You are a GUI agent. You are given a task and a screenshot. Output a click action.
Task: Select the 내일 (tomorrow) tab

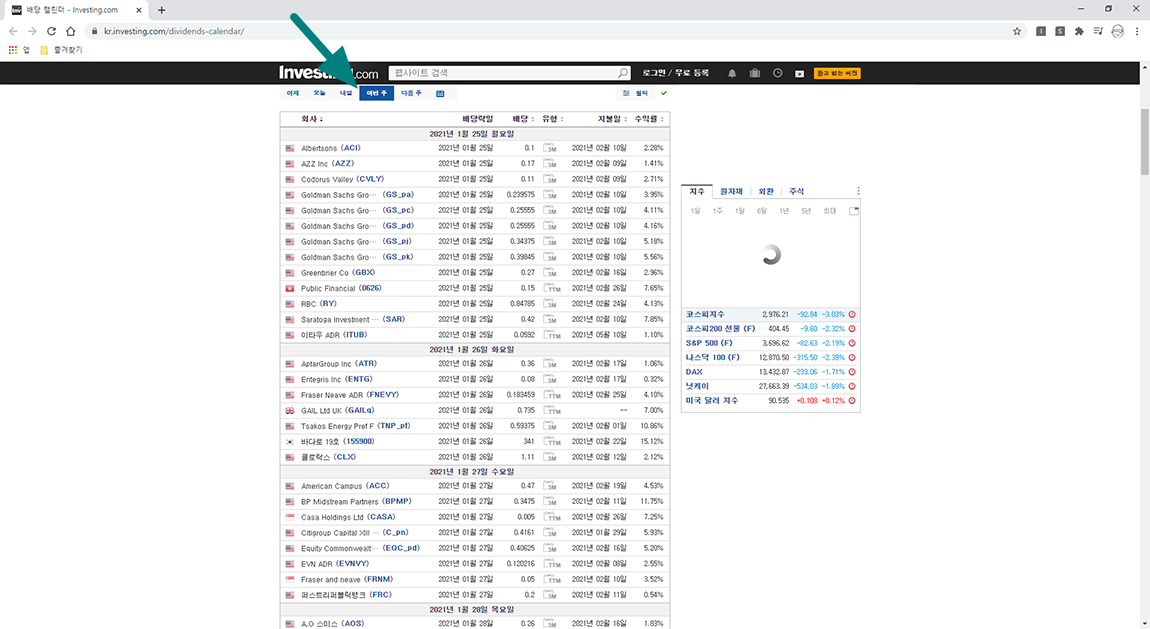(345, 93)
